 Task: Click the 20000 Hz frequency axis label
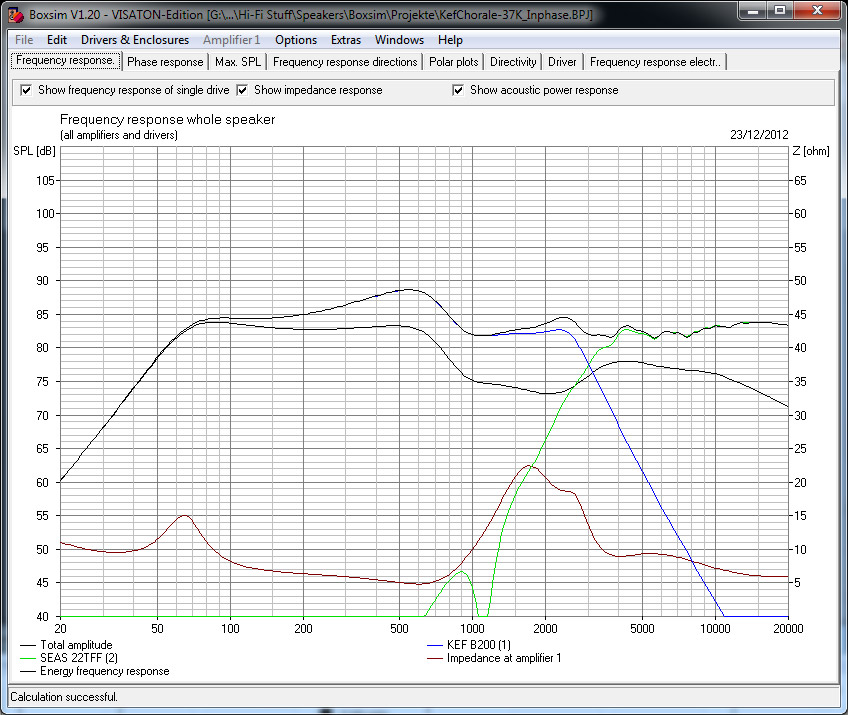click(788, 628)
